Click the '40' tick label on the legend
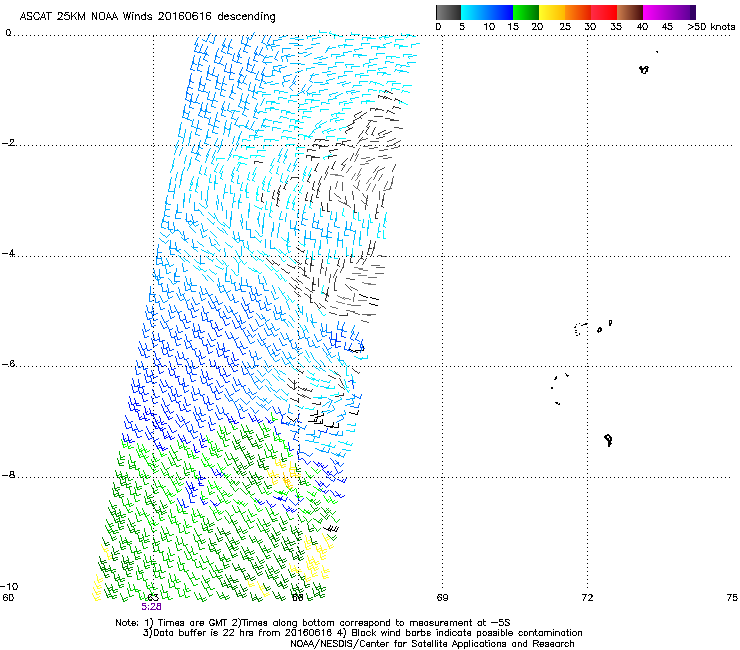 pyautogui.click(x=642, y=27)
